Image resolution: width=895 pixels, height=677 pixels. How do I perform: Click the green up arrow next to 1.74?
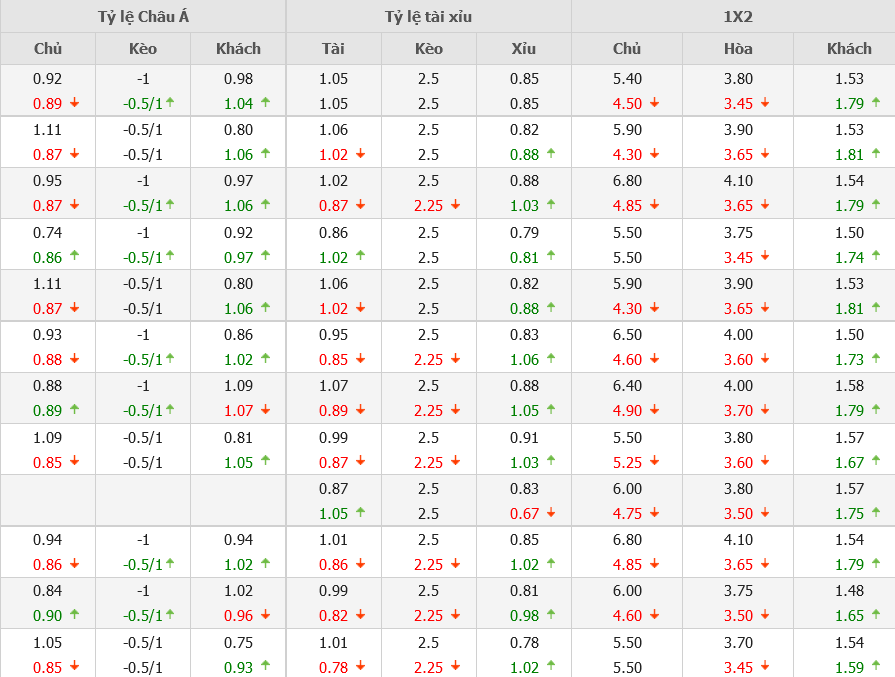[876, 256]
